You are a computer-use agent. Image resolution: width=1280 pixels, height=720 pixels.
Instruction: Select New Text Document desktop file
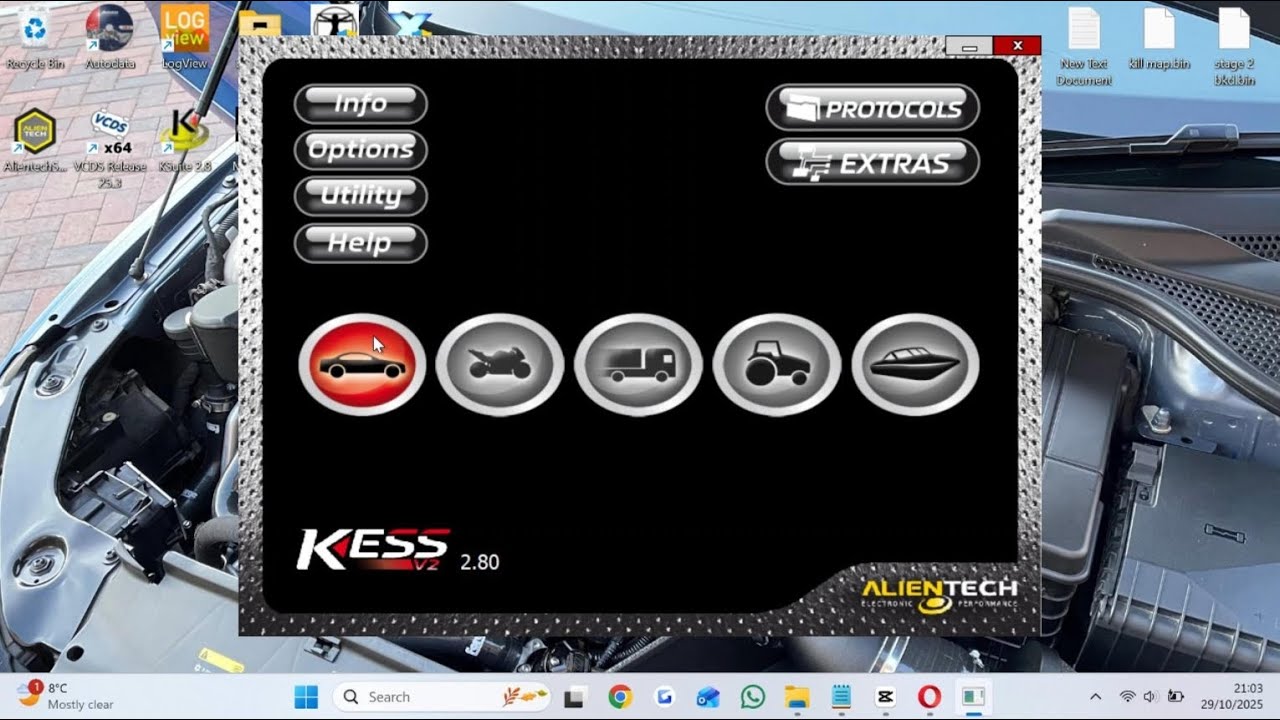coord(1084,46)
